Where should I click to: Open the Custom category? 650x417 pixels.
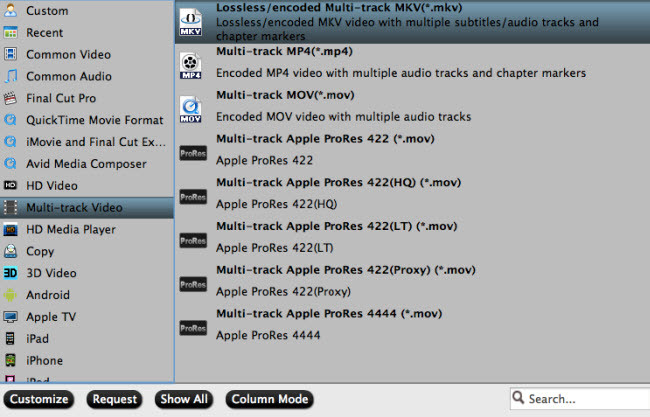click(87, 10)
